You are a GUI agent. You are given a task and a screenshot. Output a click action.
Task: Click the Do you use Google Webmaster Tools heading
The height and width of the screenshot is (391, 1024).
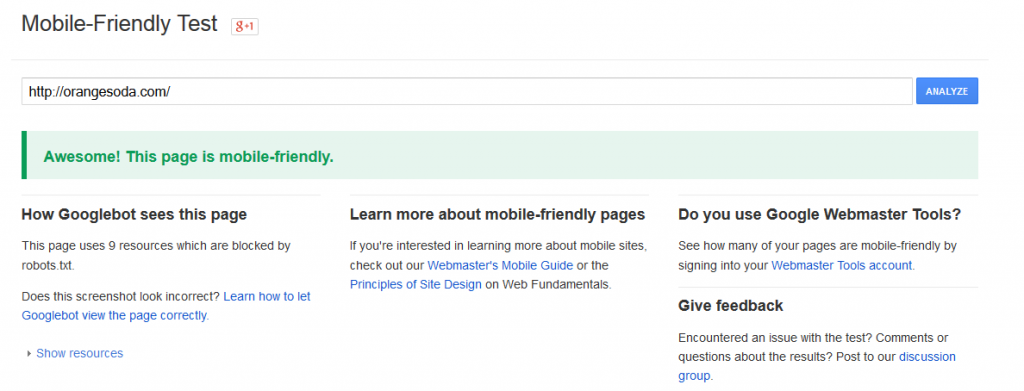click(x=820, y=215)
